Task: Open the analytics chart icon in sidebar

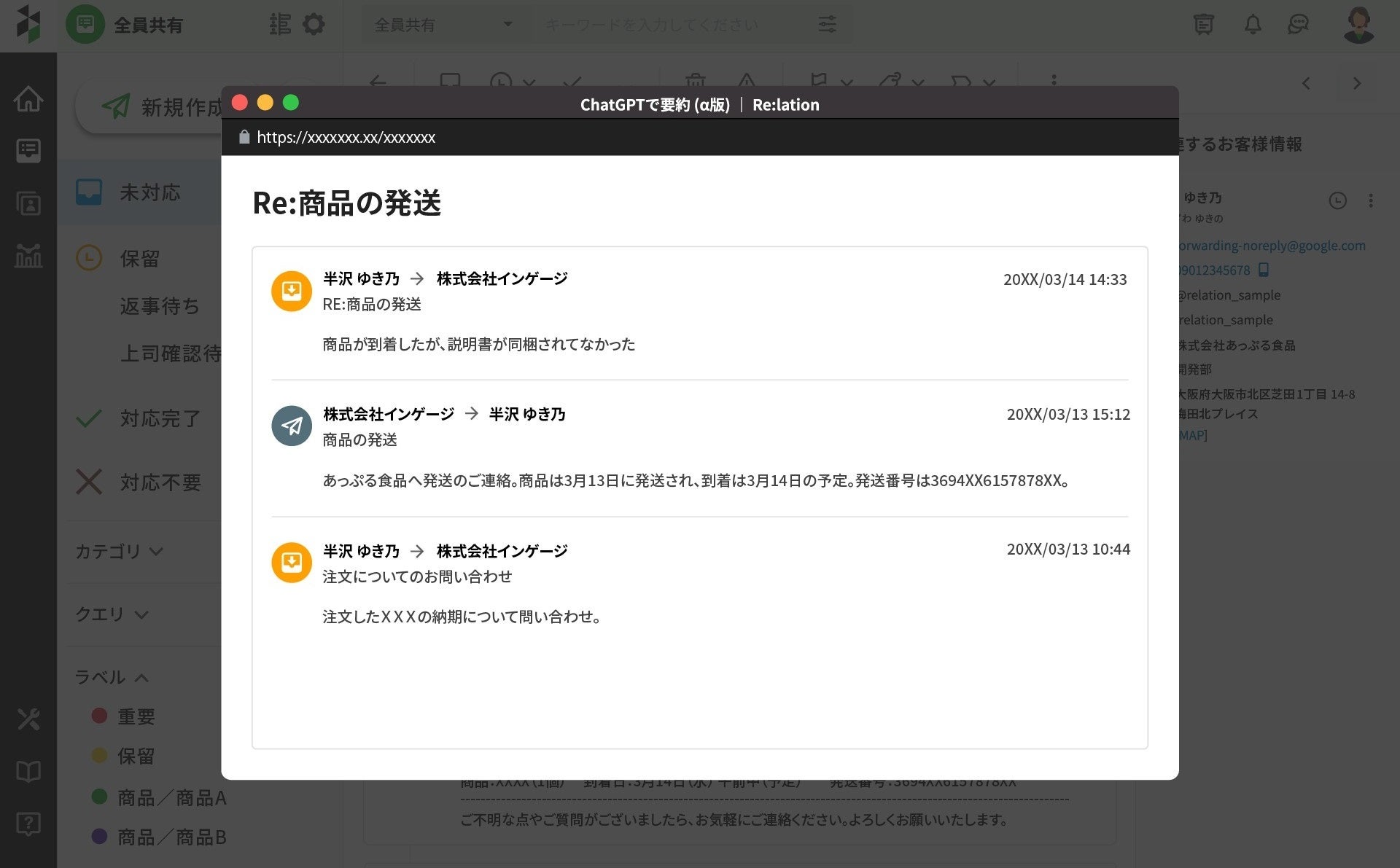Action: [x=28, y=256]
